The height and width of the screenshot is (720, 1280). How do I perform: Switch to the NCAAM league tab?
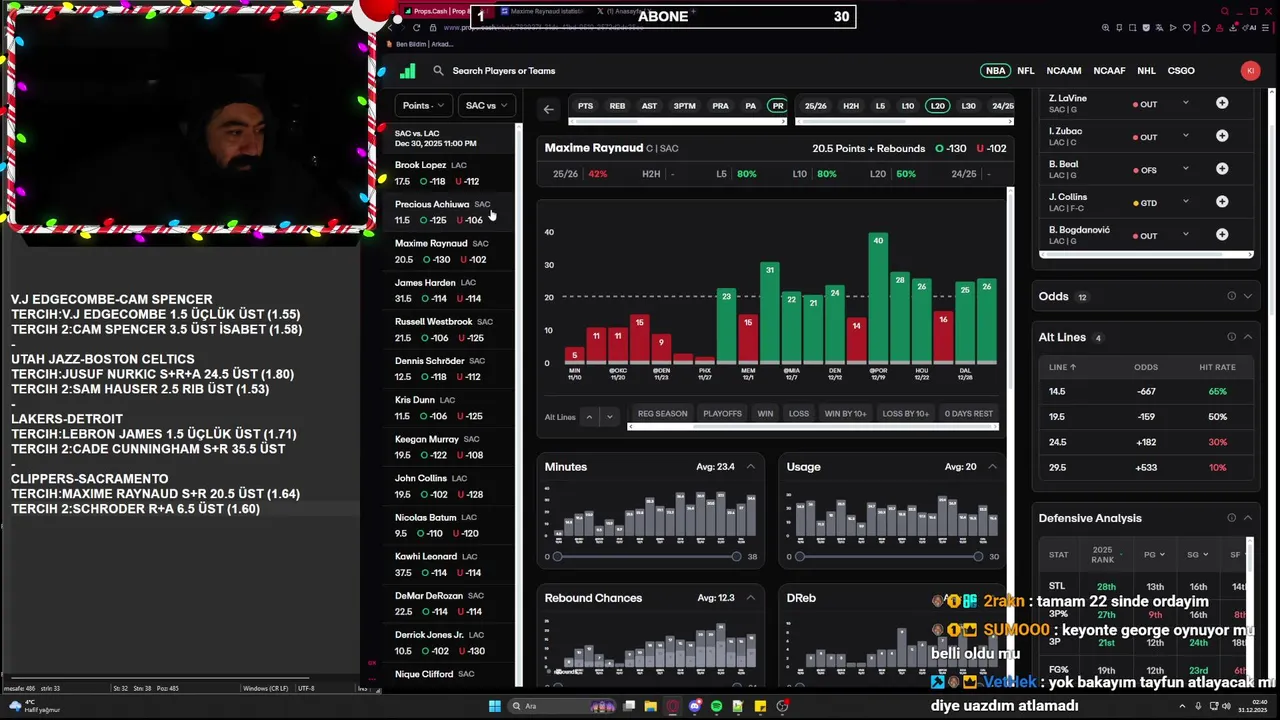click(x=1064, y=71)
